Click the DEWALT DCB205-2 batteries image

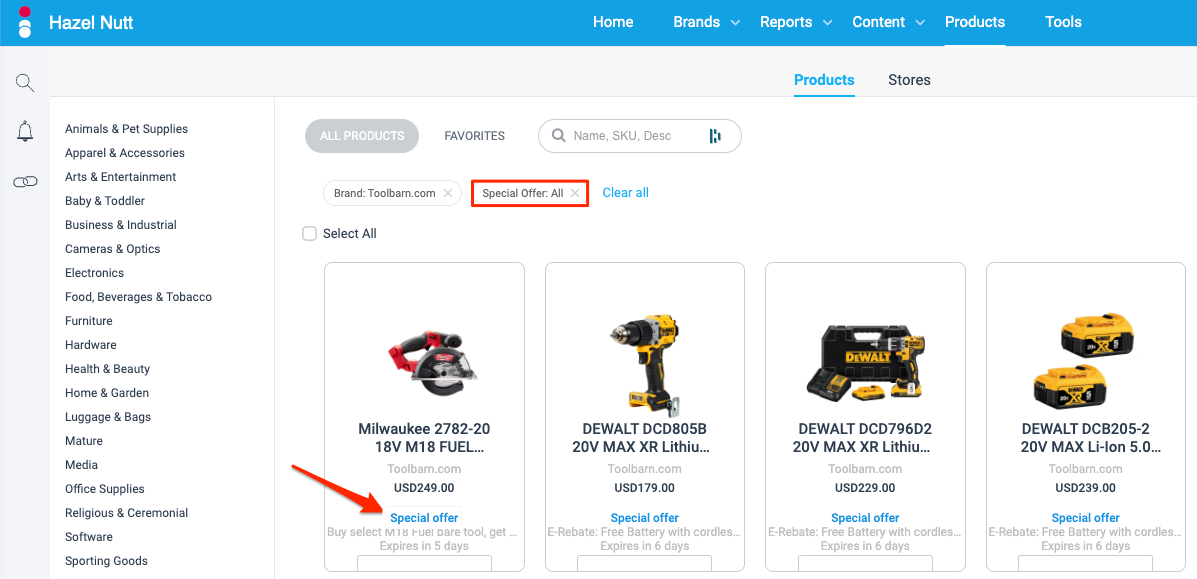click(x=1084, y=361)
